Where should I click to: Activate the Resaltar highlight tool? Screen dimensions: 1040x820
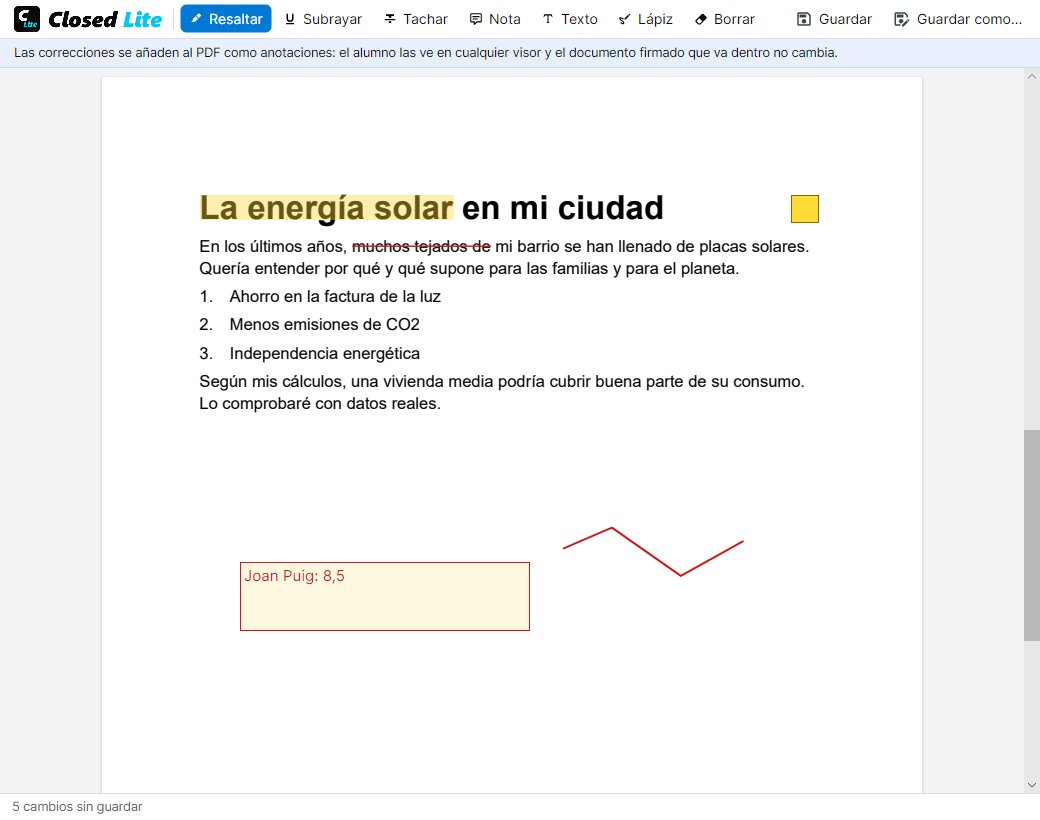click(x=226, y=19)
